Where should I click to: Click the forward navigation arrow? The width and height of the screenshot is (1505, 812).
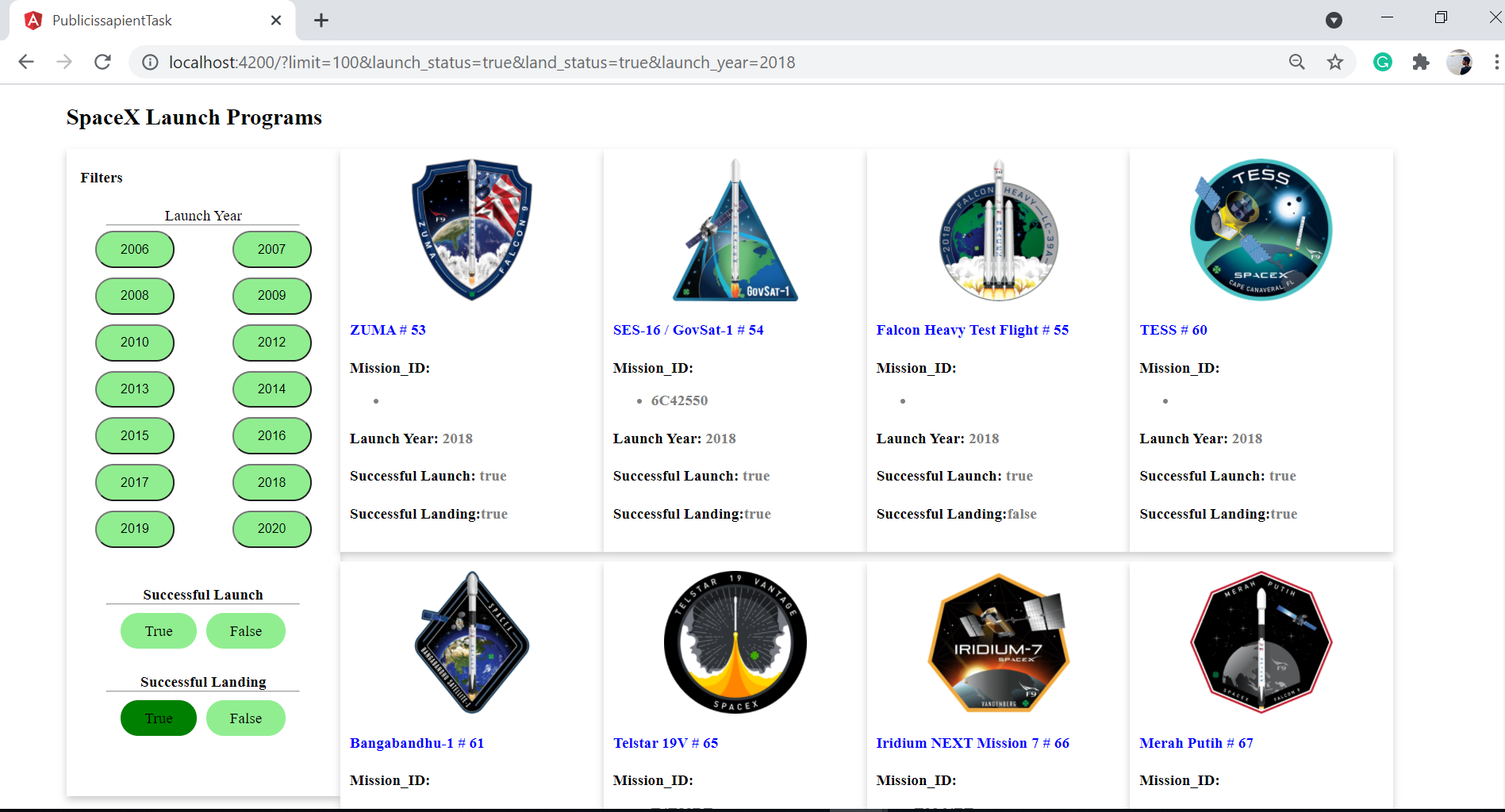[x=64, y=62]
